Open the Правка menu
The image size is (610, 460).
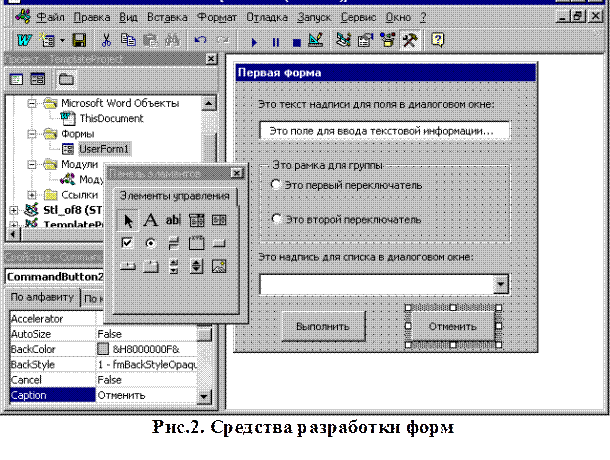(x=92, y=18)
